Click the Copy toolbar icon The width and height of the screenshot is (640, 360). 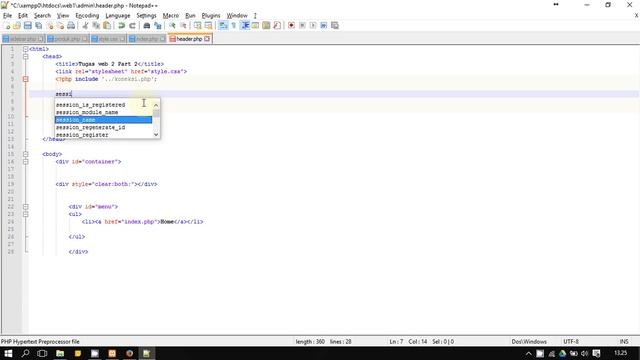(x=96, y=26)
